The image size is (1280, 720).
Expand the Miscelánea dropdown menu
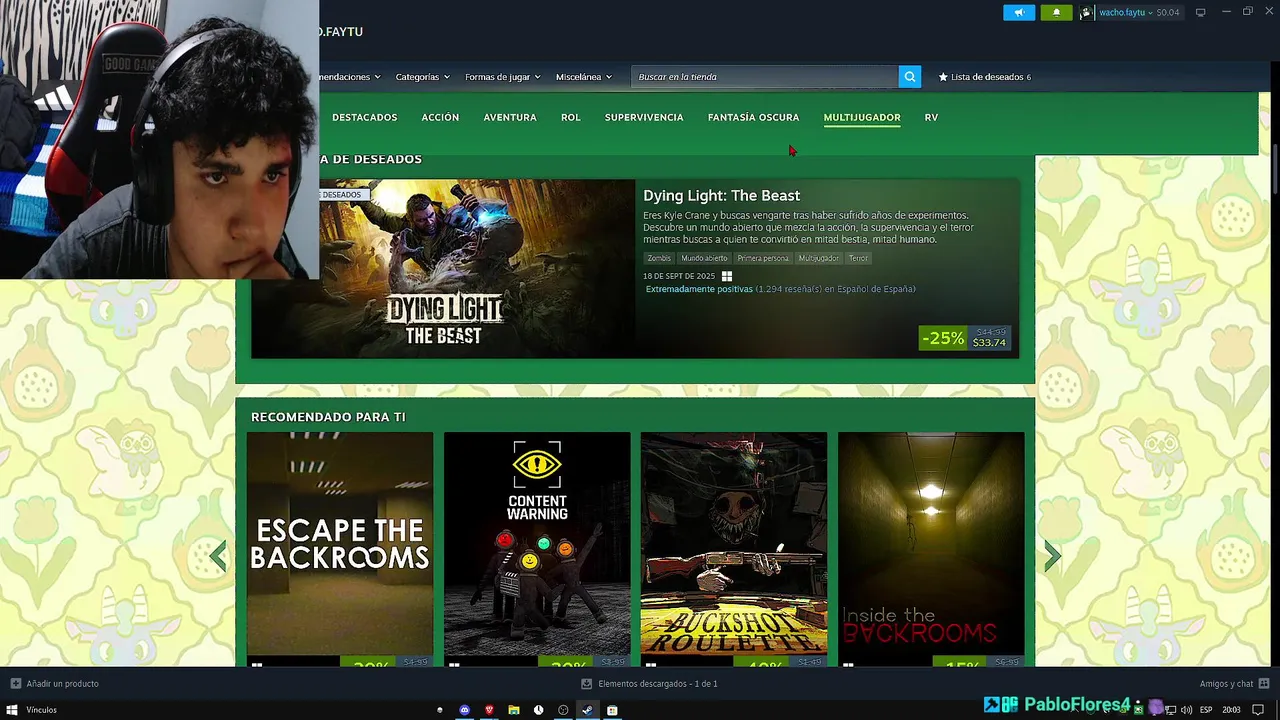point(584,77)
